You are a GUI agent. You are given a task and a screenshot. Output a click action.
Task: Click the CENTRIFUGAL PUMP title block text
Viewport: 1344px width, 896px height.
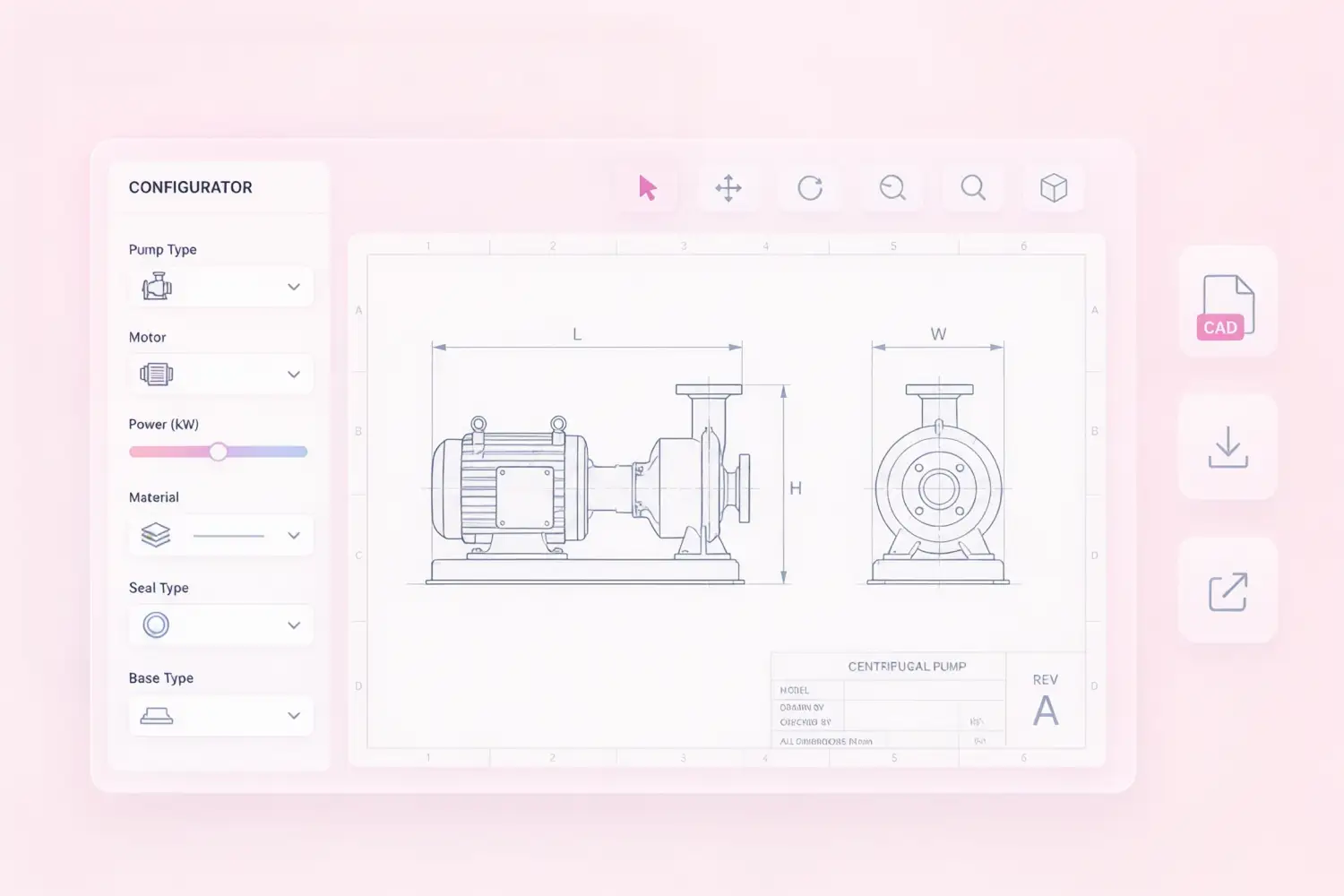[907, 667]
